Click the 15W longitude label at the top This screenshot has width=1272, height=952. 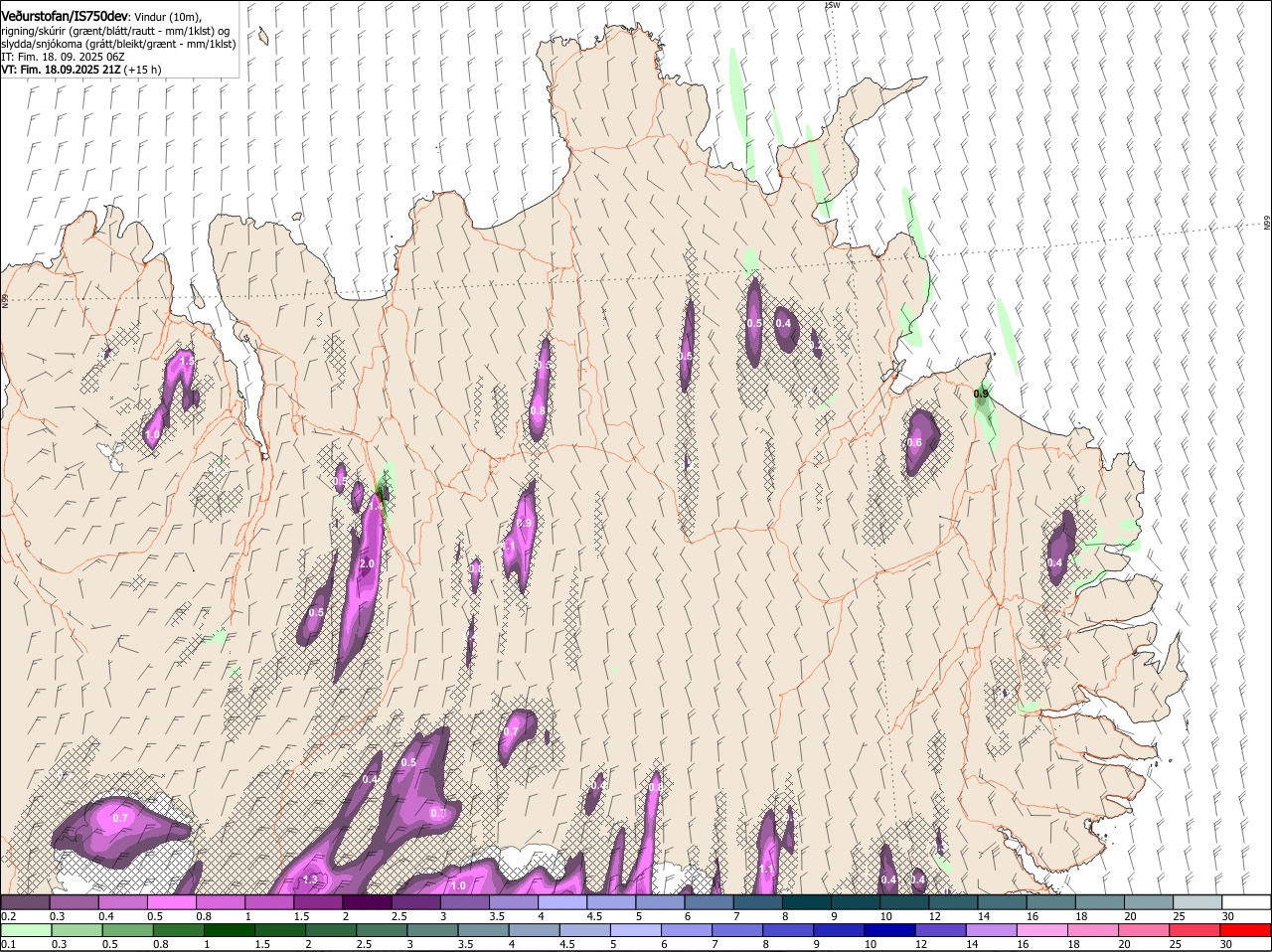833,5
